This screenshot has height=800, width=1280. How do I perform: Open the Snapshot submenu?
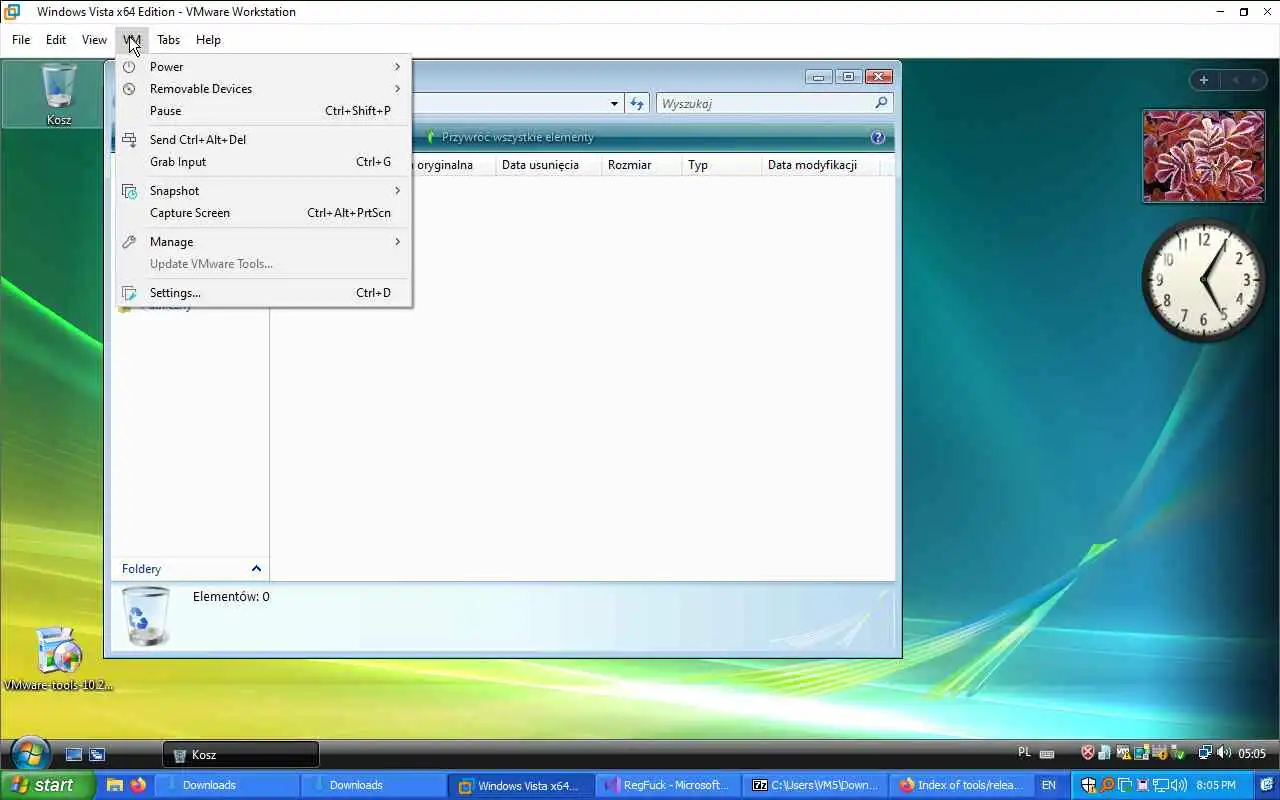click(x=263, y=191)
